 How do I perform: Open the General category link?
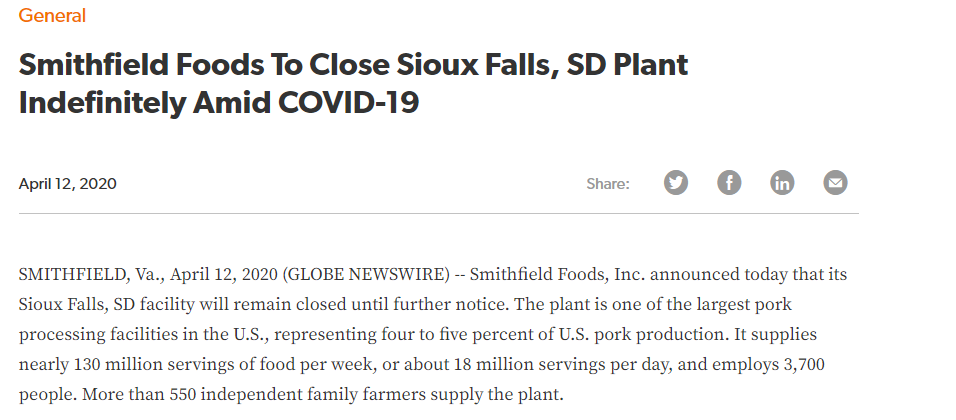click(x=52, y=15)
